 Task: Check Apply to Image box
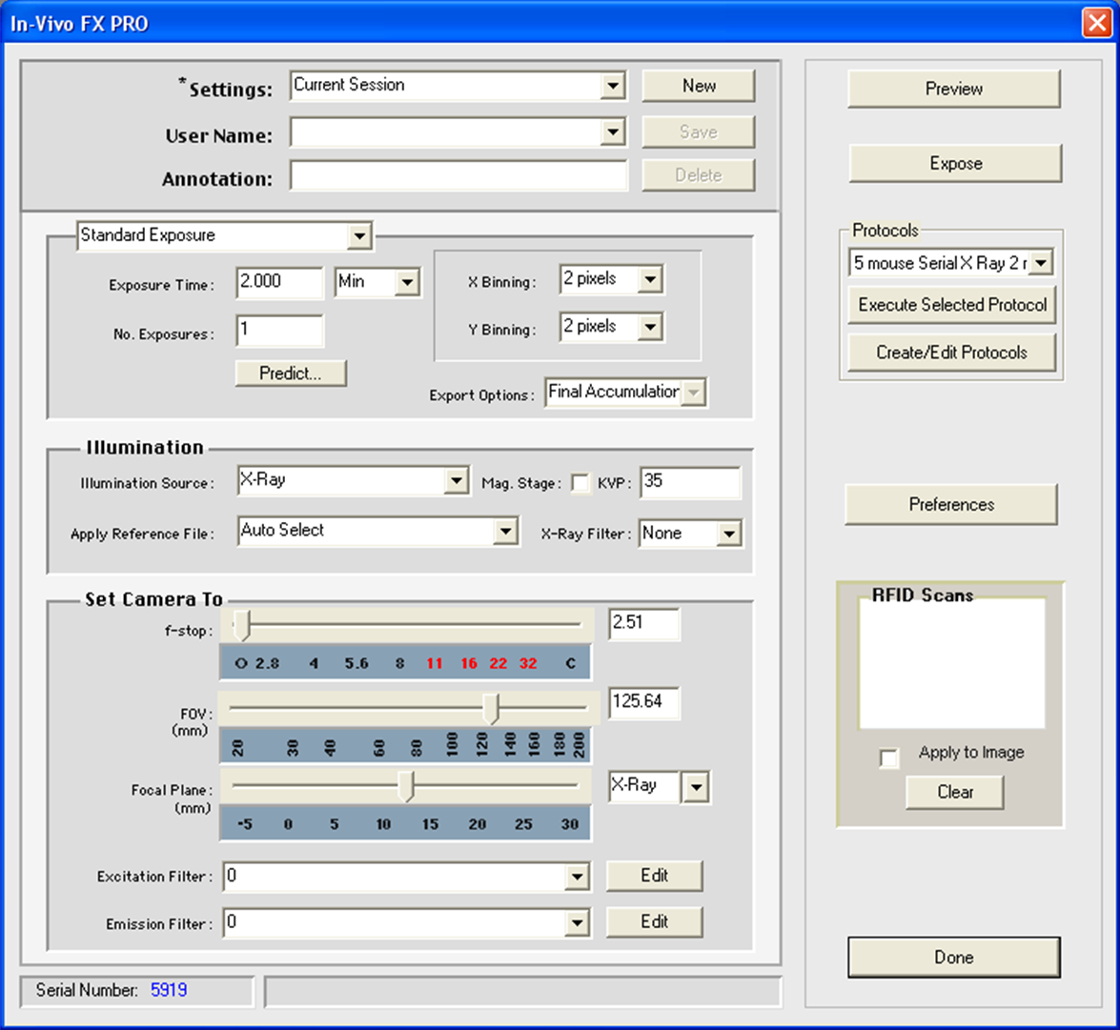coord(888,759)
